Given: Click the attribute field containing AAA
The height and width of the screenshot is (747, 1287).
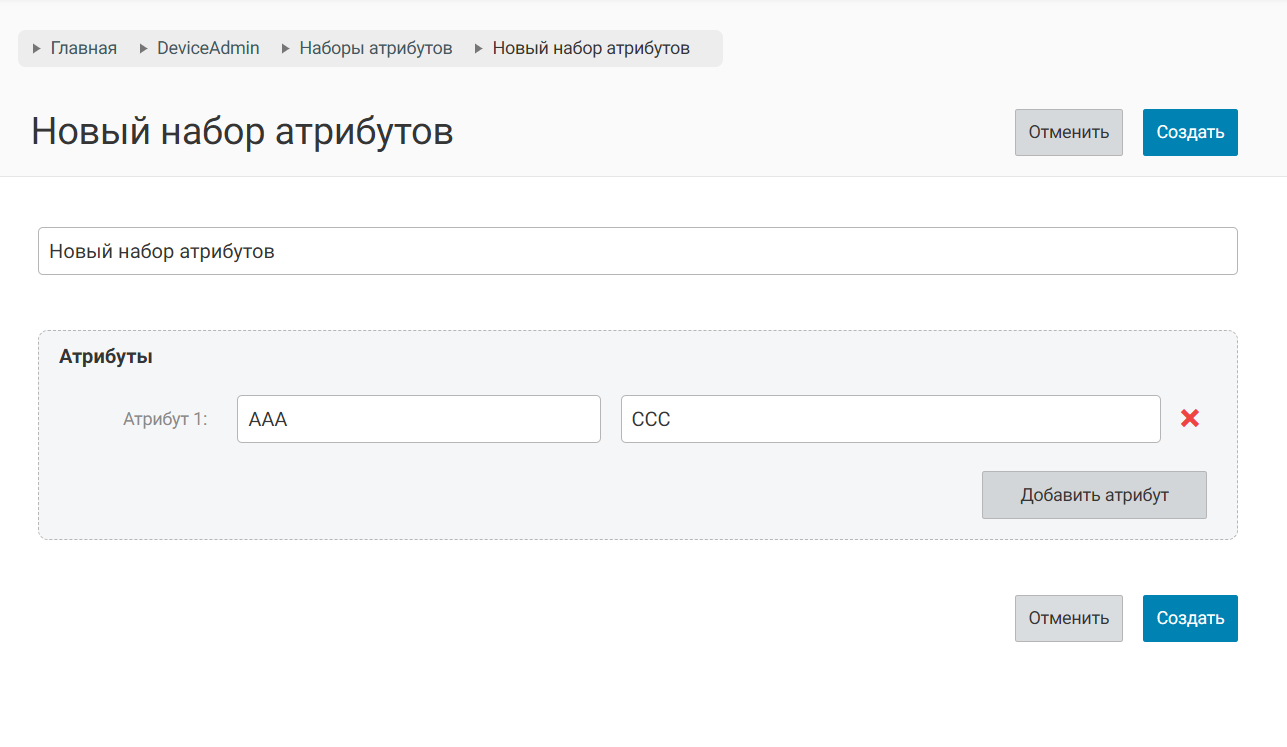Looking at the screenshot, I should [x=418, y=419].
